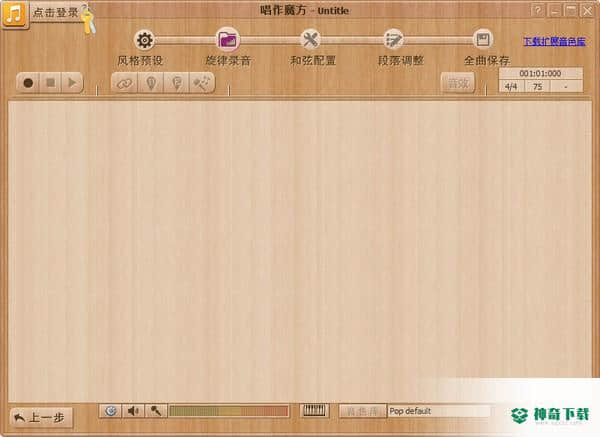
Task: Switch to the 风格预设 label
Action: 140,61
